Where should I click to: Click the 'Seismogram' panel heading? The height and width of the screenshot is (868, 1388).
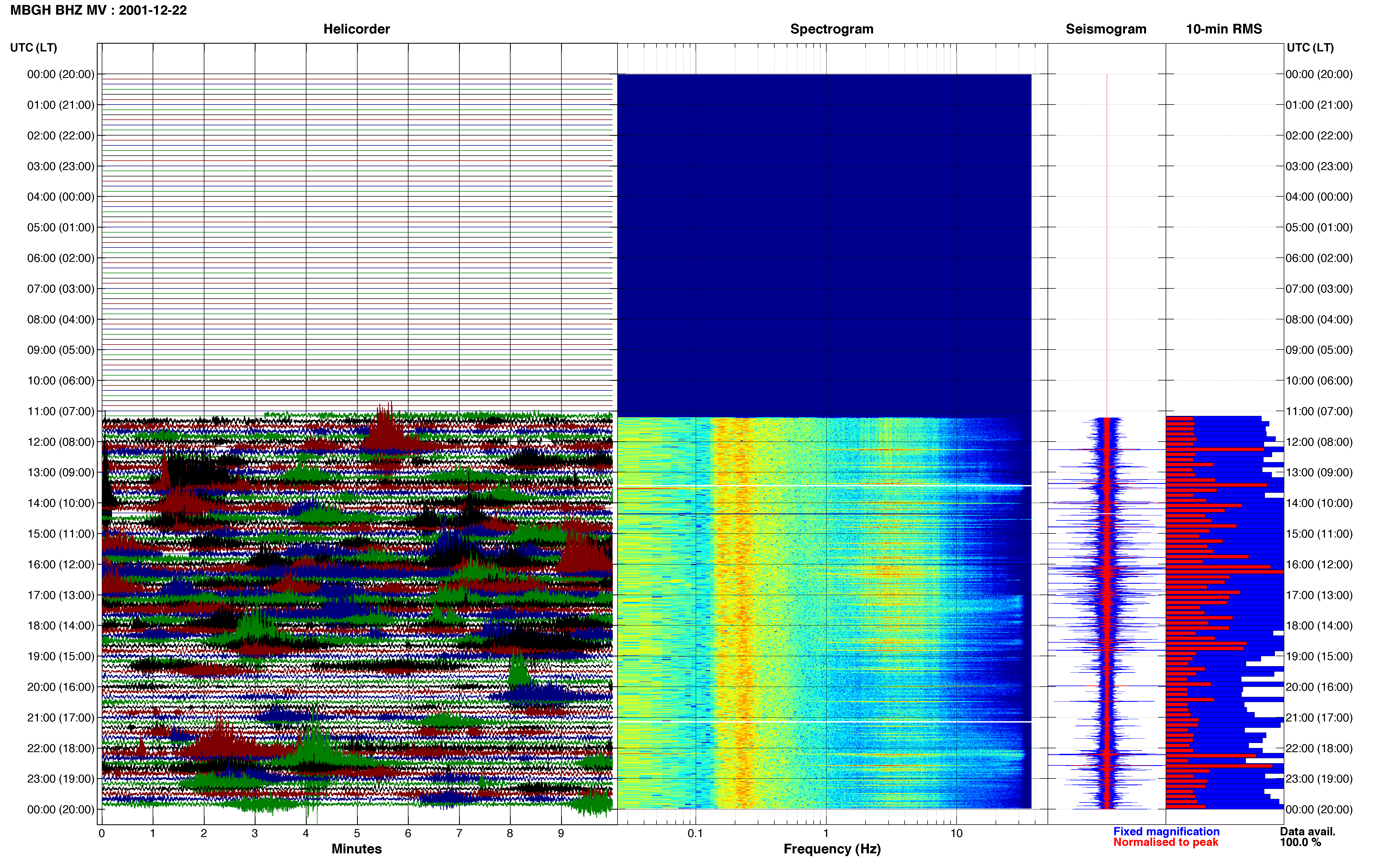1106,29
